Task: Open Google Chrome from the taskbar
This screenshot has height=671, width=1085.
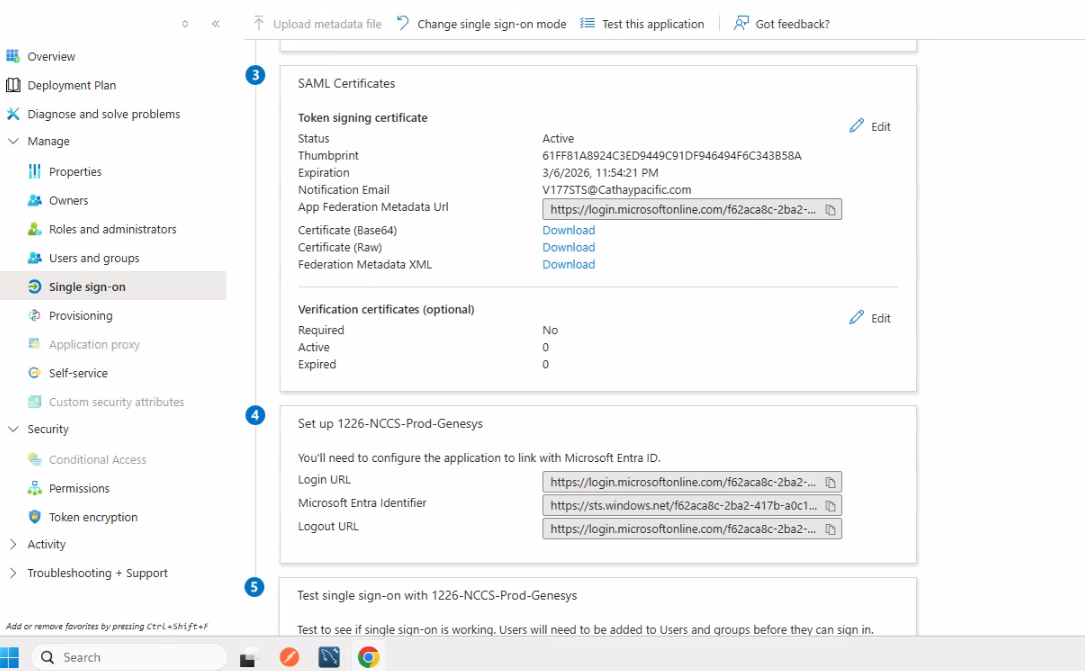Action: pyautogui.click(x=369, y=657)
